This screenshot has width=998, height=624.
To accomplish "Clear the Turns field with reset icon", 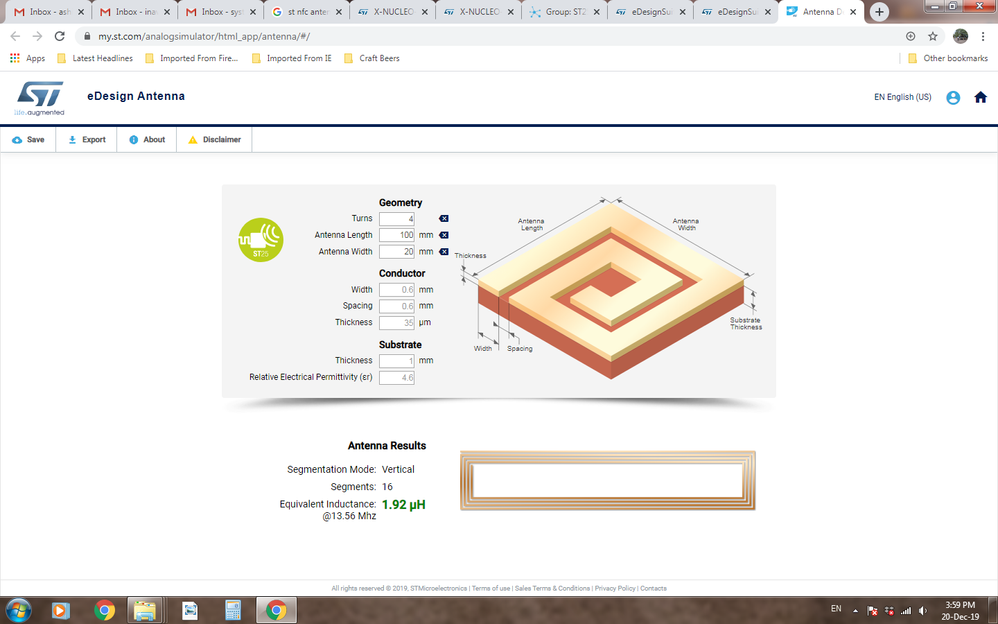I will point(444,218).
